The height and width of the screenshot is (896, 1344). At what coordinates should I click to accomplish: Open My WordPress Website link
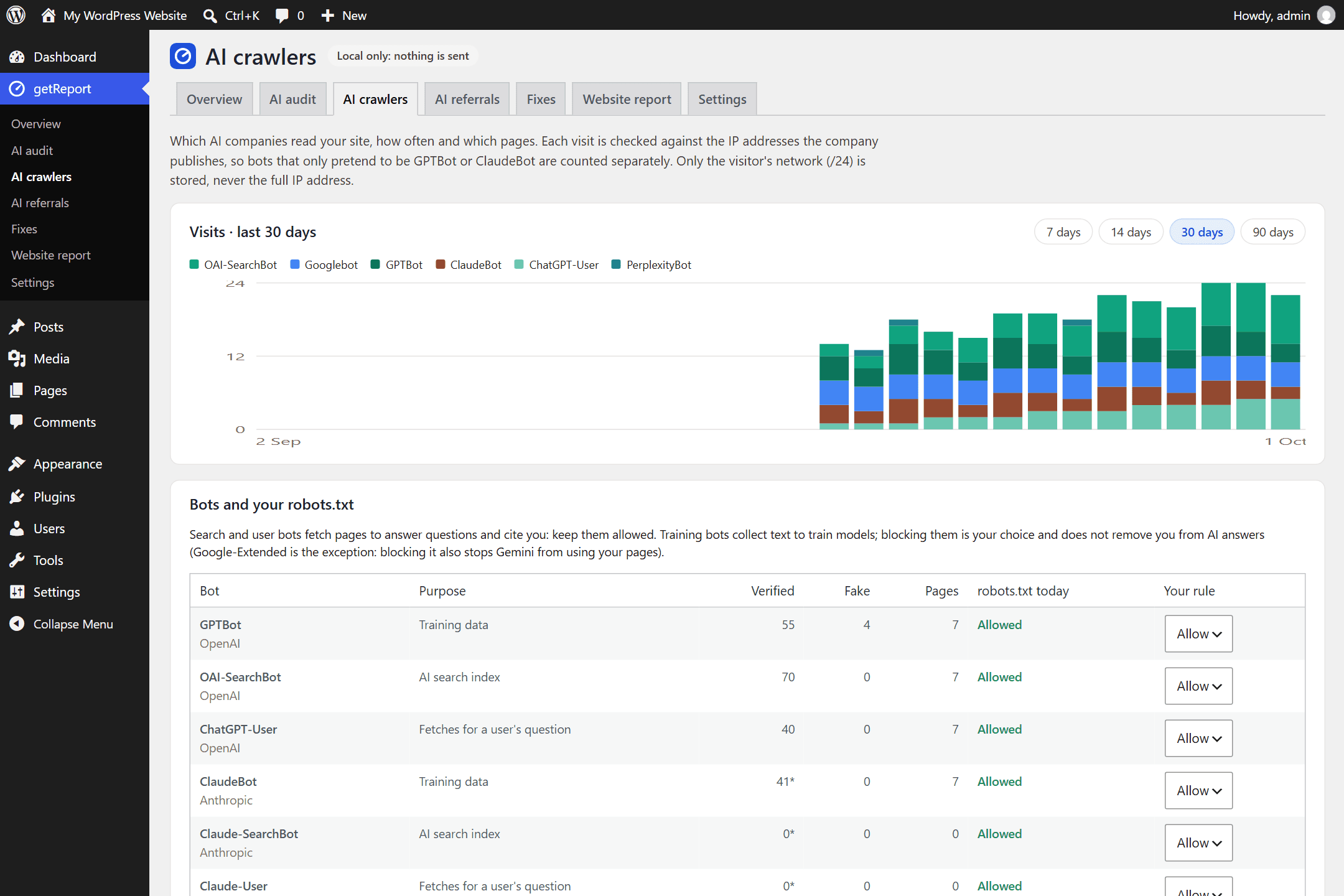pos(125,16)
